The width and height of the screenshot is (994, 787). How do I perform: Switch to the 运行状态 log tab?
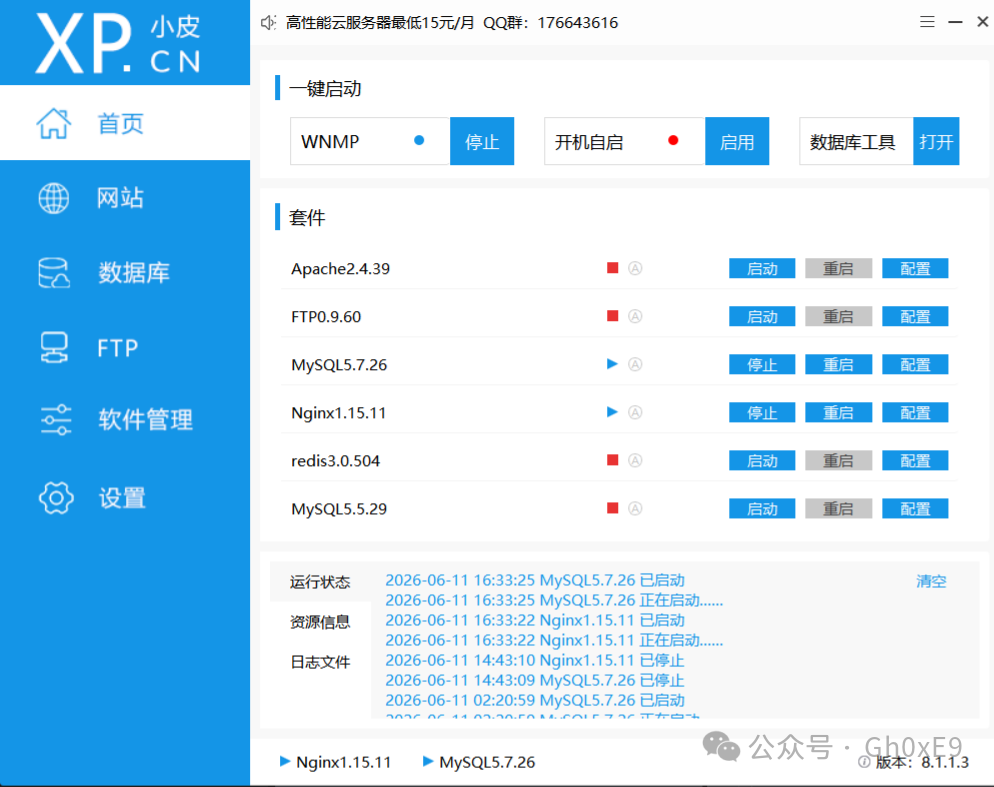point(320,582)
